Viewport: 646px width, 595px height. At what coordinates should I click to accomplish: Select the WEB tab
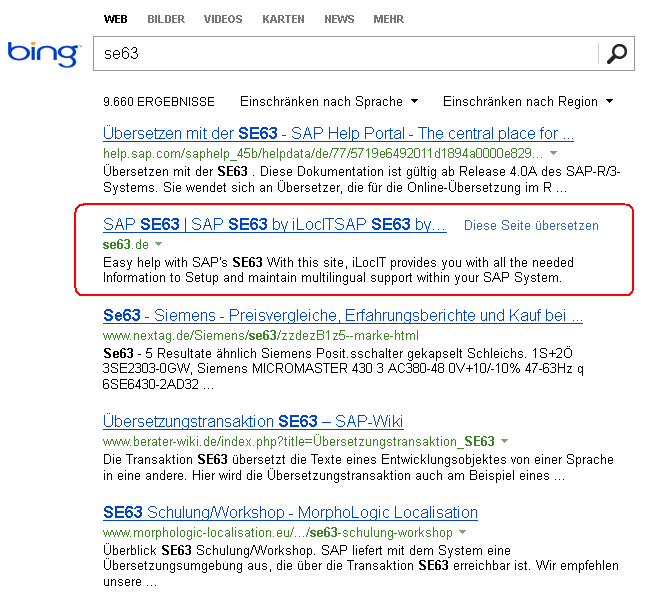click(x=116, y=19)
